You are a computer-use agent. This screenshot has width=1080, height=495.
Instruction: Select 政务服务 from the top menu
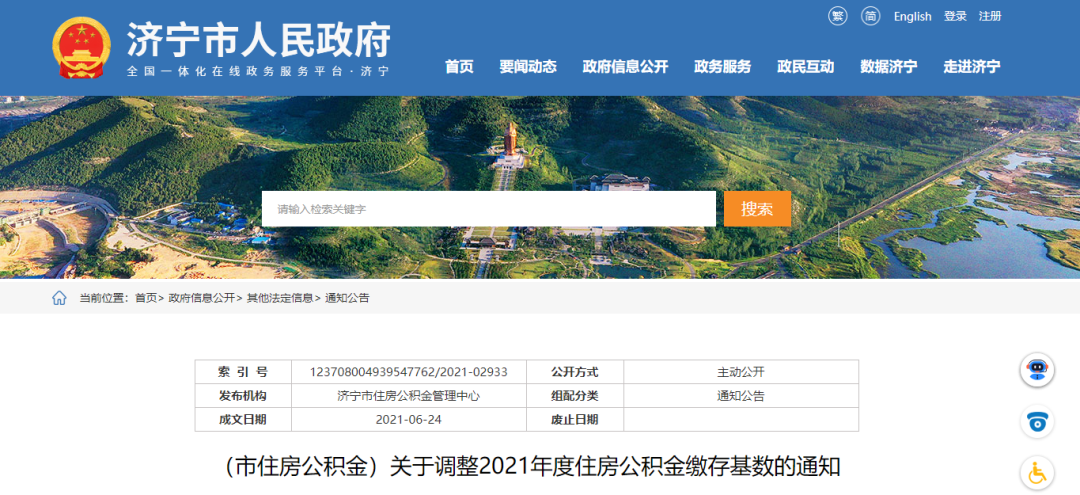point(722,67)
